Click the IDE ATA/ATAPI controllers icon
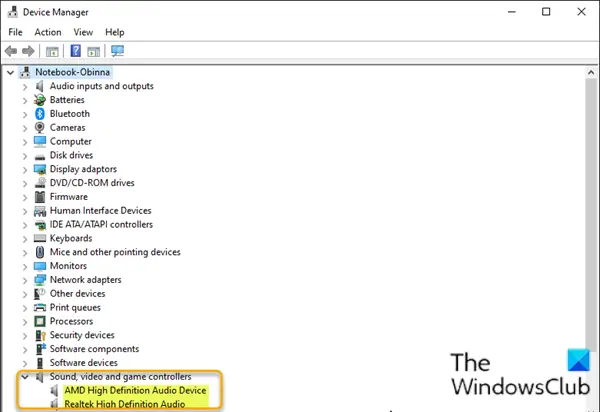The height and width of the screenshot is (412, 600). pyautogui.click(x=40, y=225)
